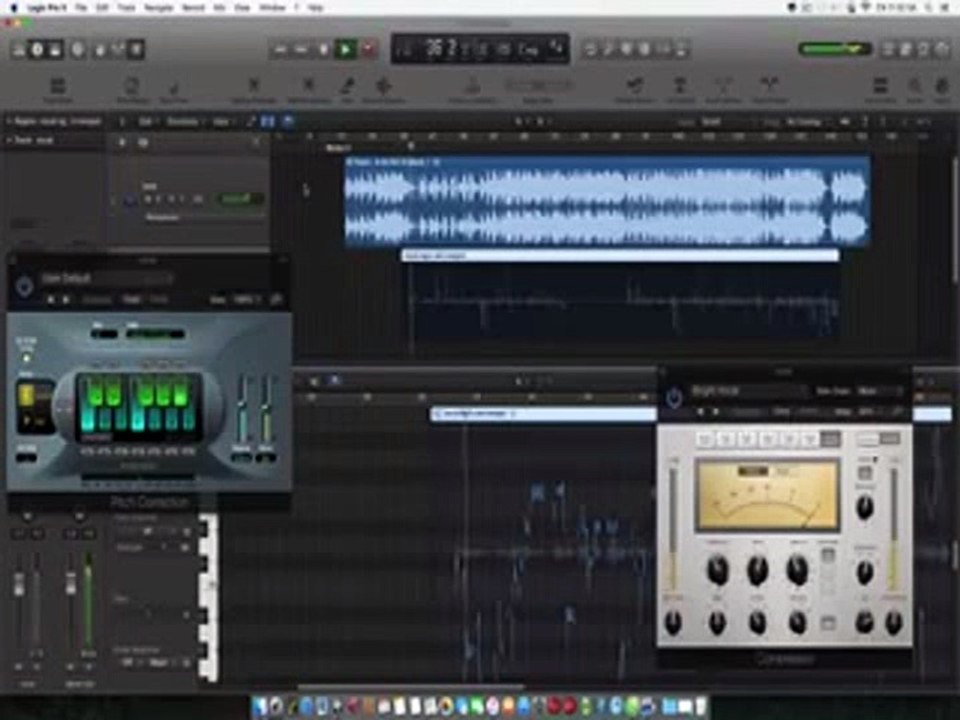Screen dimensions: 960x720
Task: Toggle the Compressor plug-in power button
Action: pos(674,398)
